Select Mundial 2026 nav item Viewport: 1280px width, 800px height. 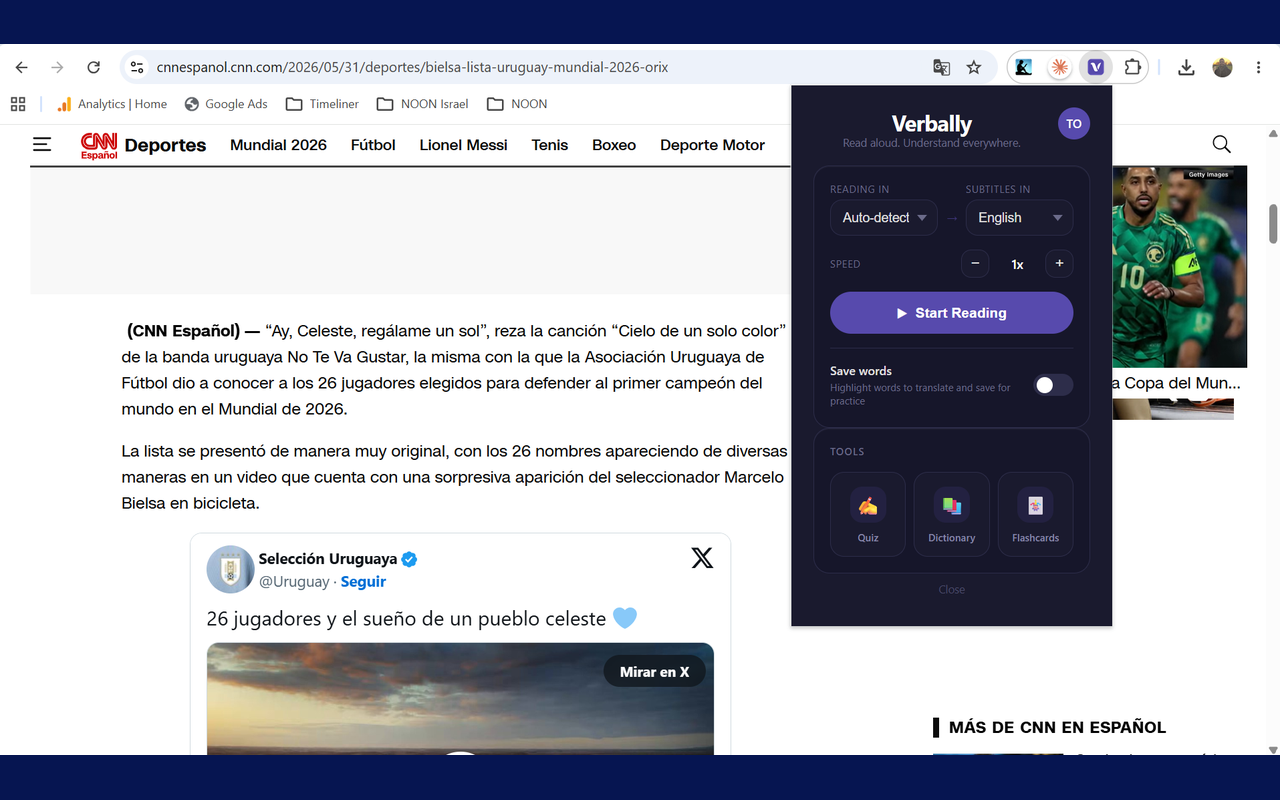tap(278, 145)
